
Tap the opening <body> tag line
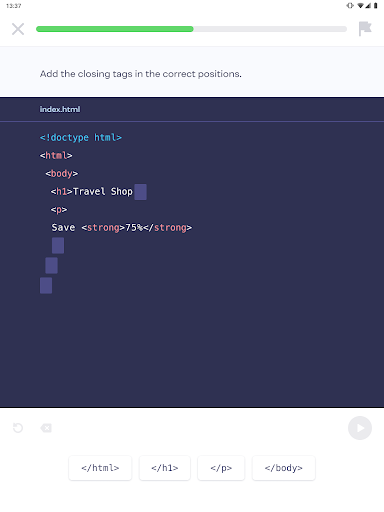(62, 174)
